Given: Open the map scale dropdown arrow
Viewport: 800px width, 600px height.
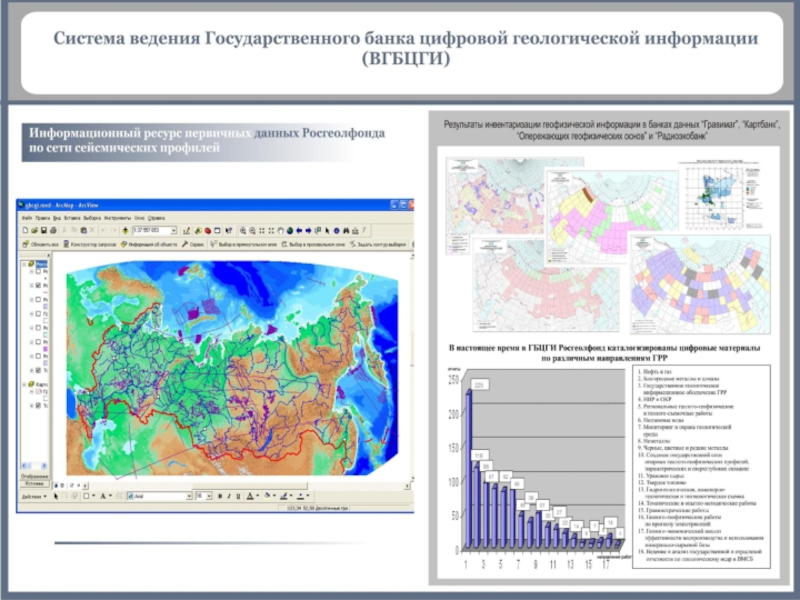Looking at the screenshot, I should [x=173, y=231].
